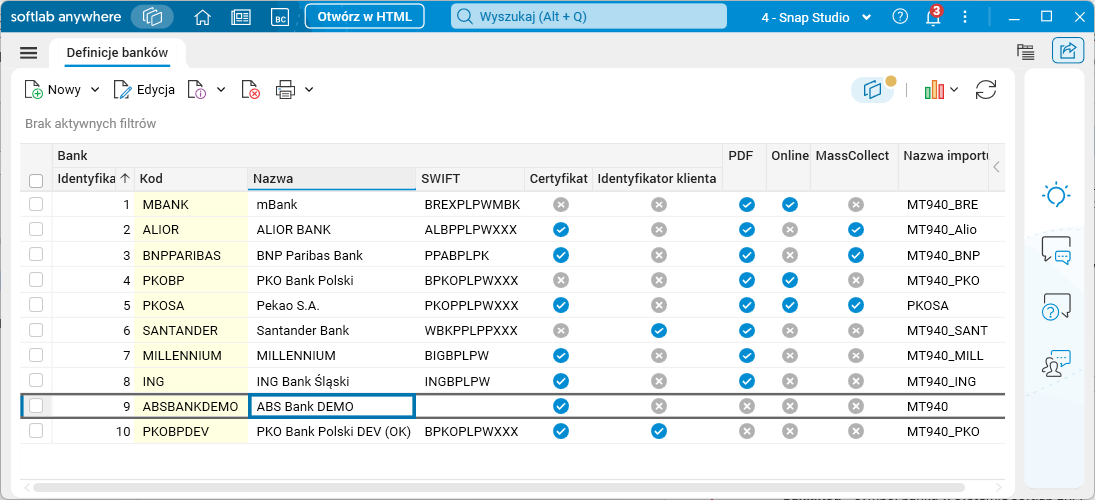This screenshot has height=500, width=1095.
Task: Open the help question mark icon
Action: 901,17
